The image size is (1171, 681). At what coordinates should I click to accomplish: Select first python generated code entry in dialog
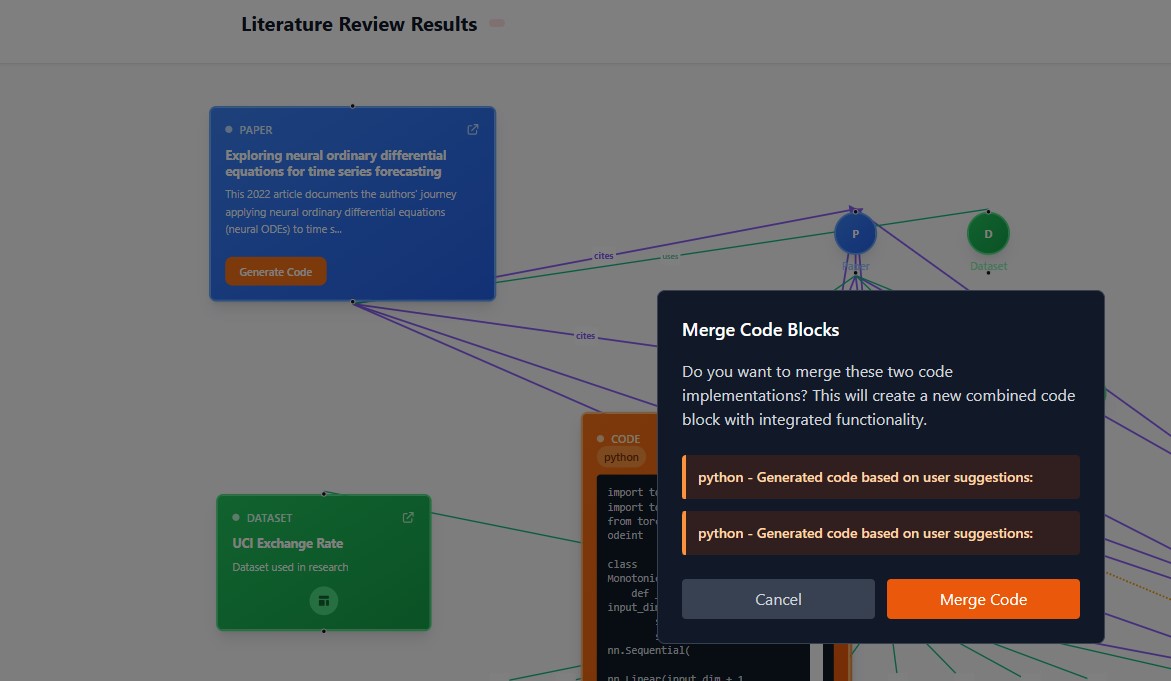[880, 477]
